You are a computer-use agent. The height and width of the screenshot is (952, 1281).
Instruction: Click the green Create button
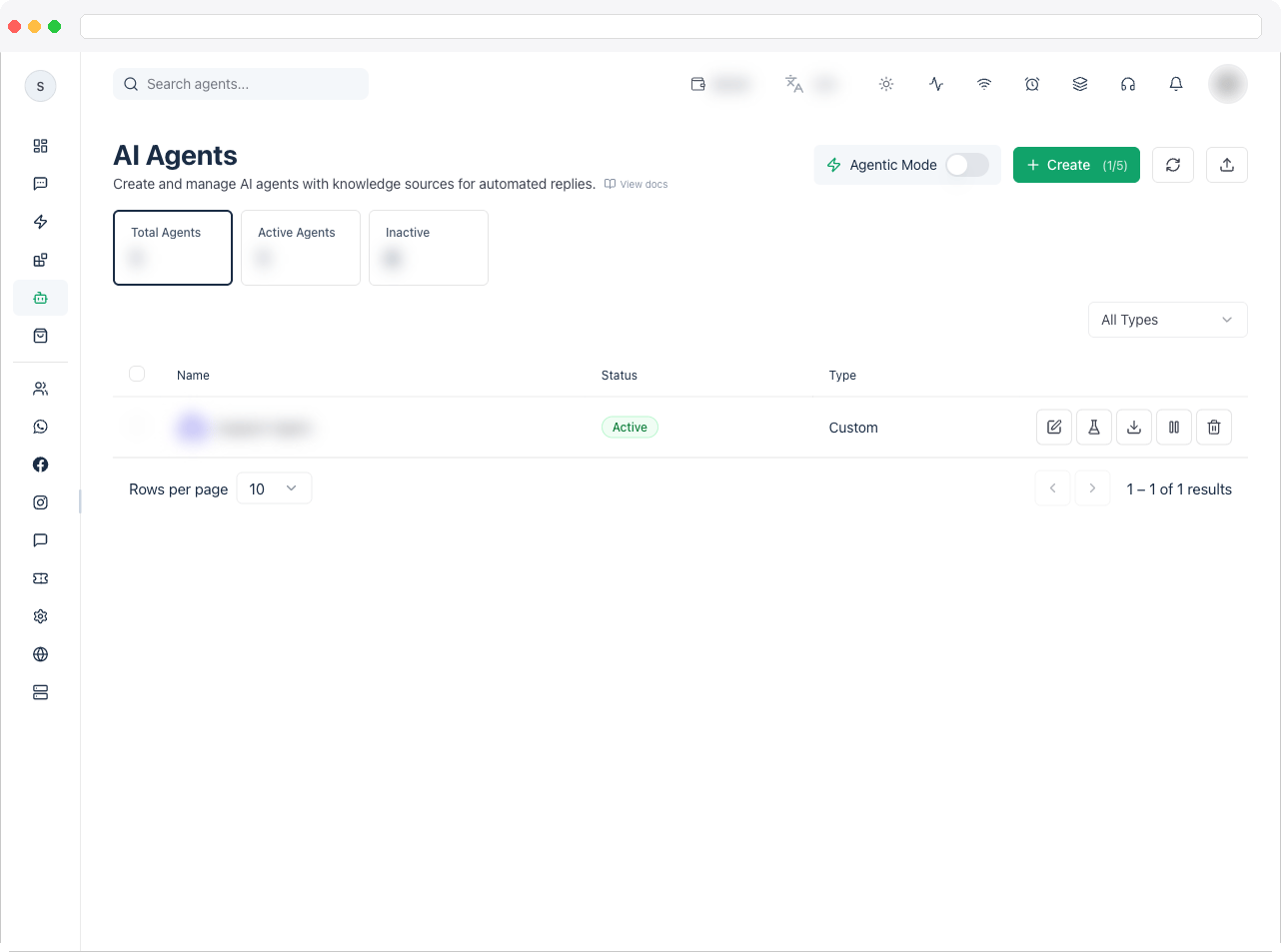(x=1076, y=165)
